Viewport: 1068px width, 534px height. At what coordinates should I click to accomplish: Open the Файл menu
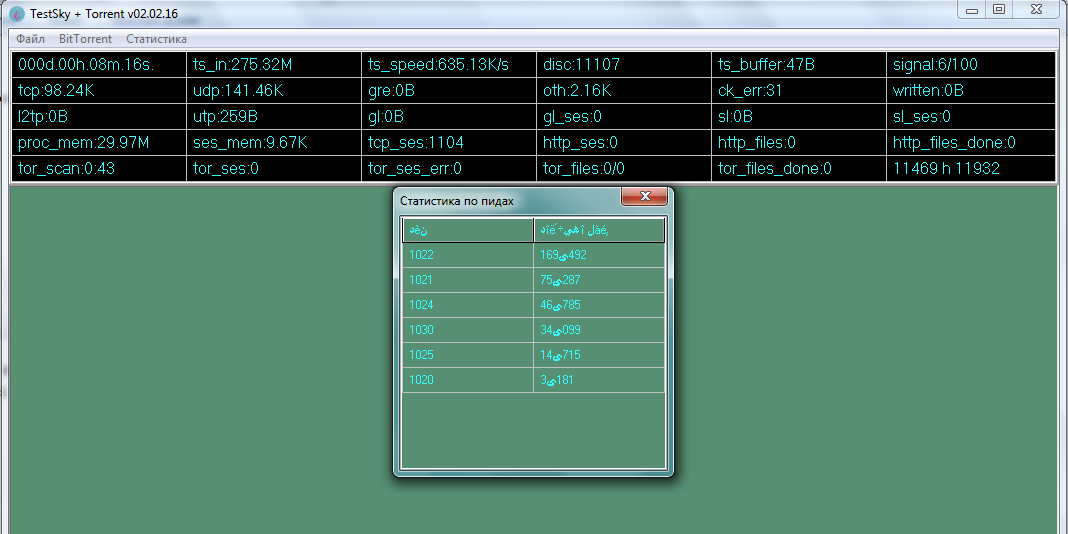click(x=30, y=39)
